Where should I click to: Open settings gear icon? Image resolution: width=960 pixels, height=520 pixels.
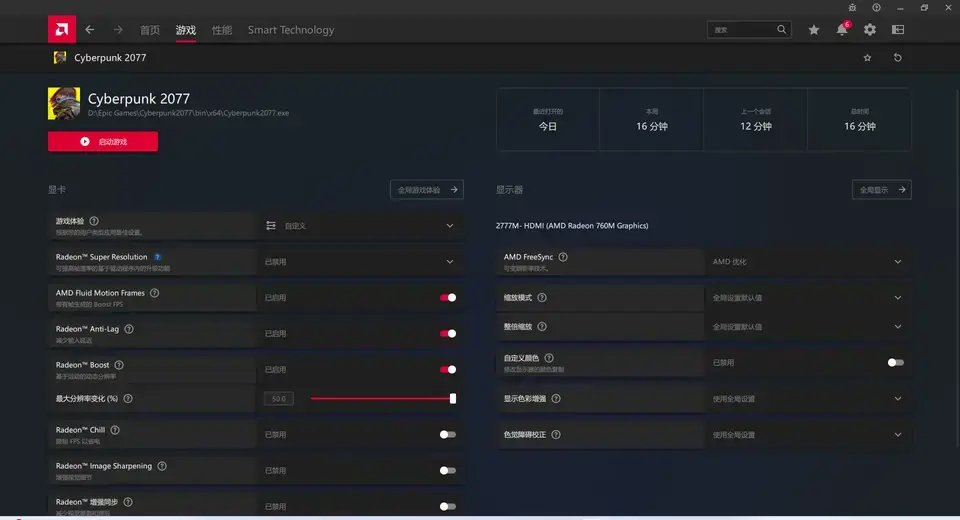pos(870,29)
